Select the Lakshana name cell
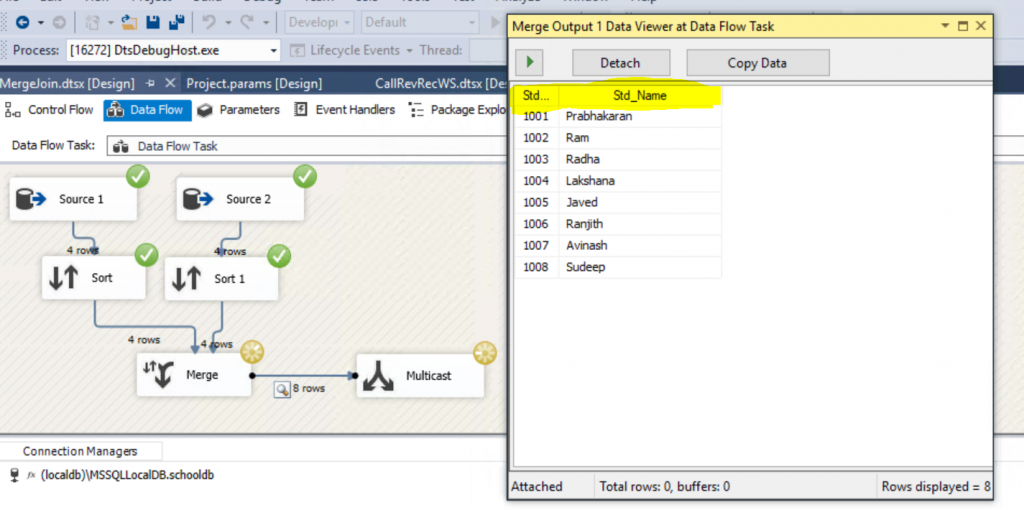The image size is (1024, 510). (x=640, y=181)
